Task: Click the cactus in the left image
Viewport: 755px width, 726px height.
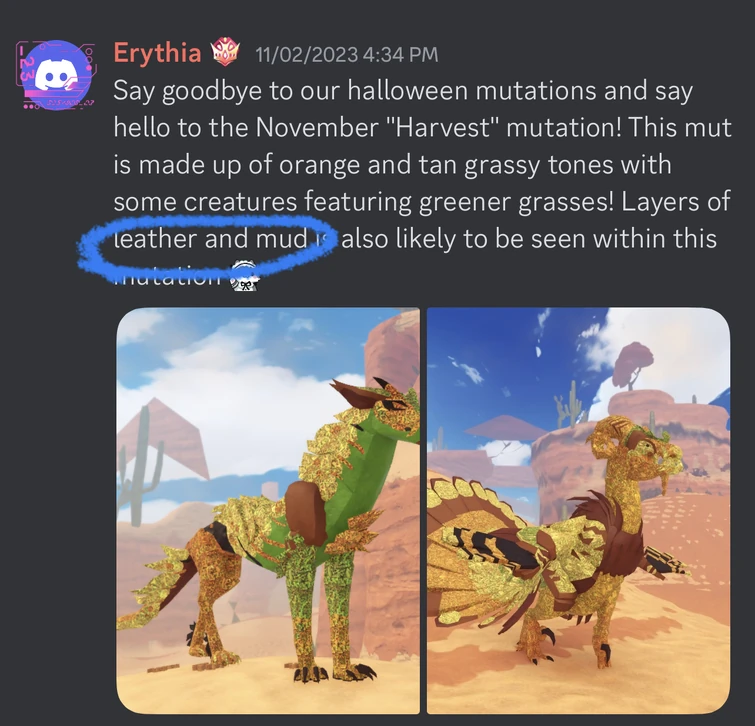Action: (x=142, y=472)
